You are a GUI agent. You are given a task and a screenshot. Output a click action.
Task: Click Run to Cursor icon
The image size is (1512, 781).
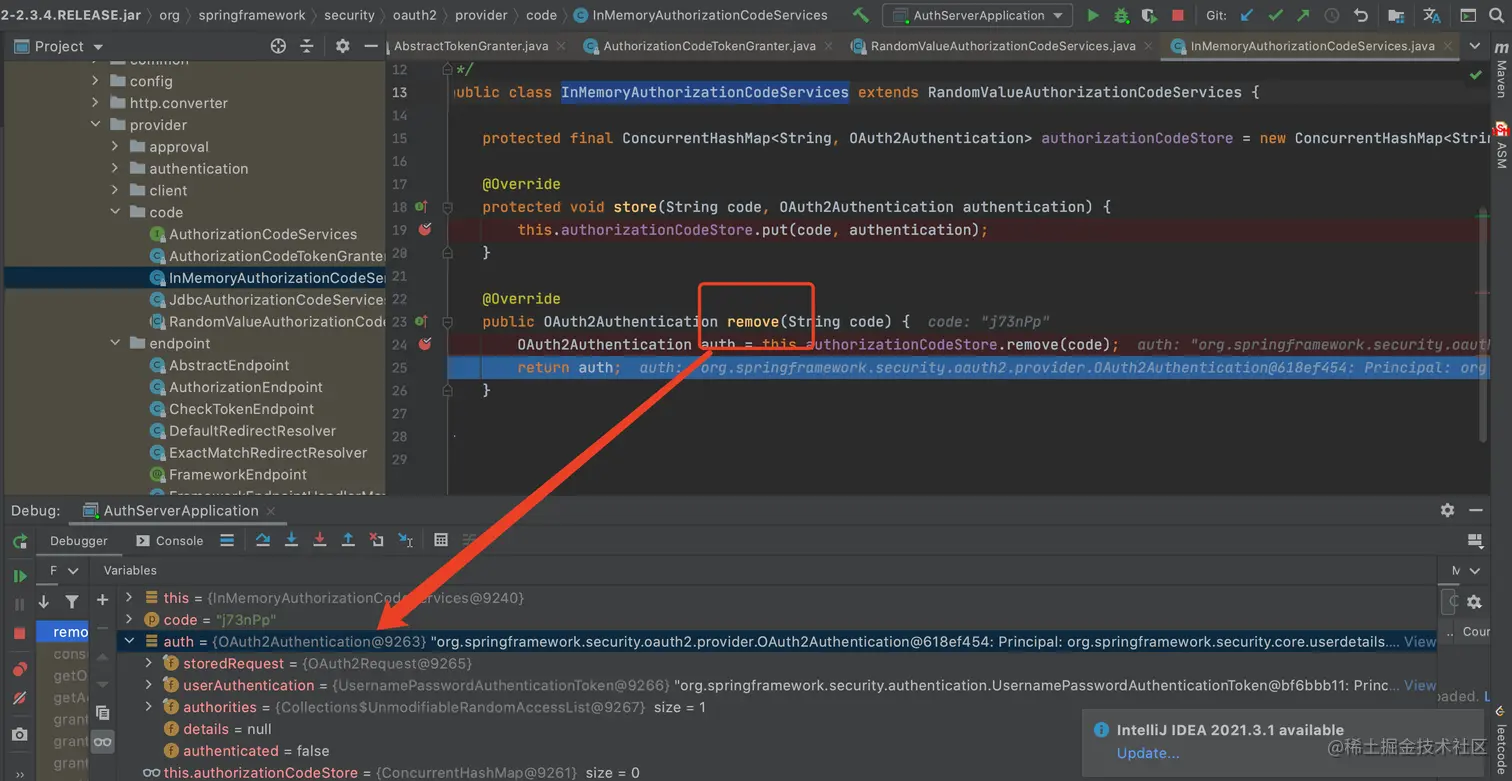(405, 540)
